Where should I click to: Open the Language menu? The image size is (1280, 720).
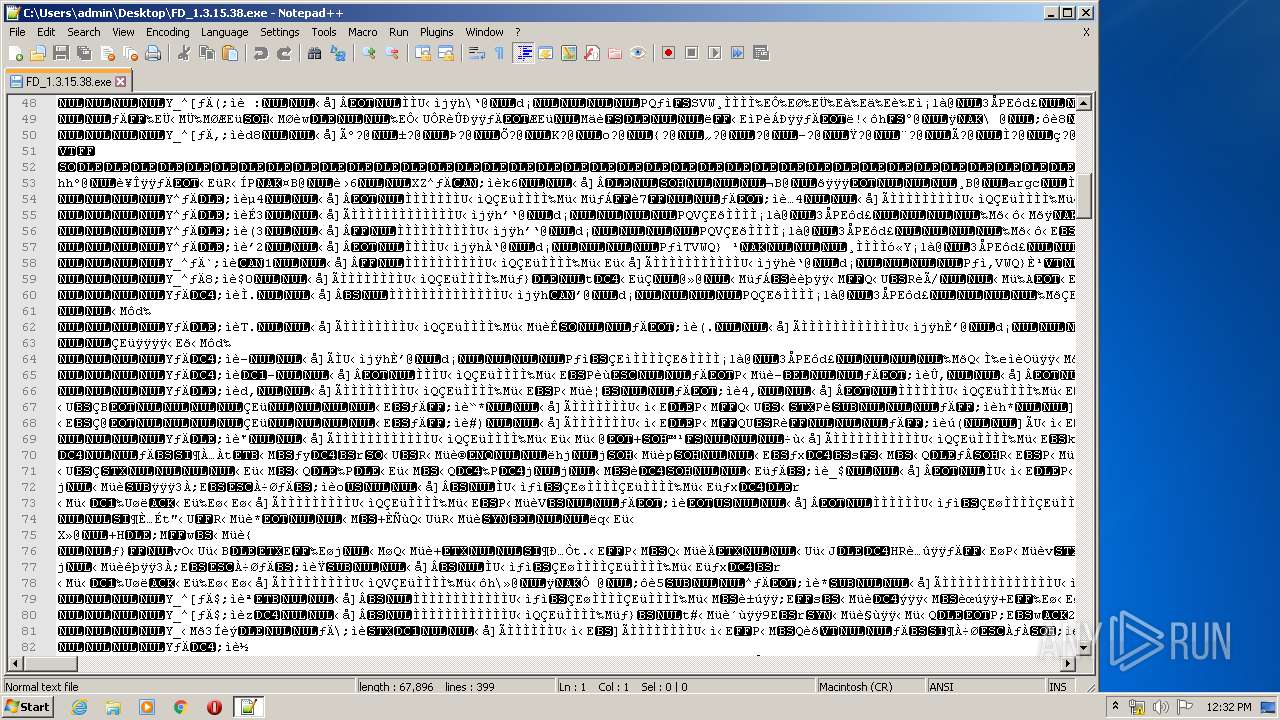224,32
